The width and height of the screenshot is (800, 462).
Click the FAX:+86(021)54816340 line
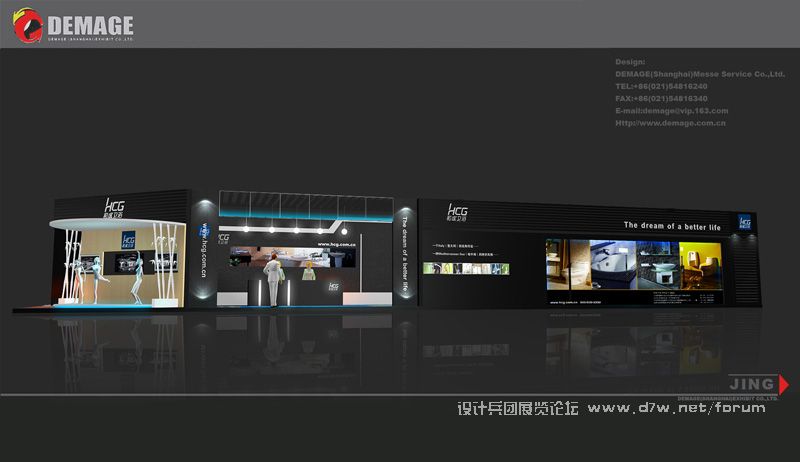tap(661, 98)
